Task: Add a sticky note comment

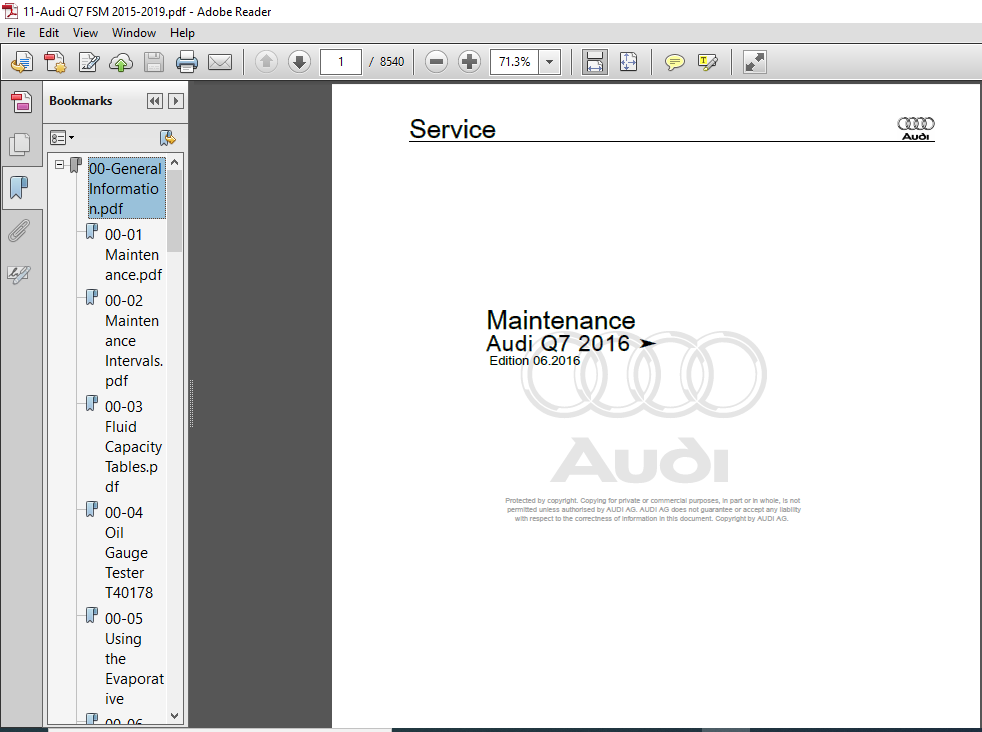Action: (674, 62)
